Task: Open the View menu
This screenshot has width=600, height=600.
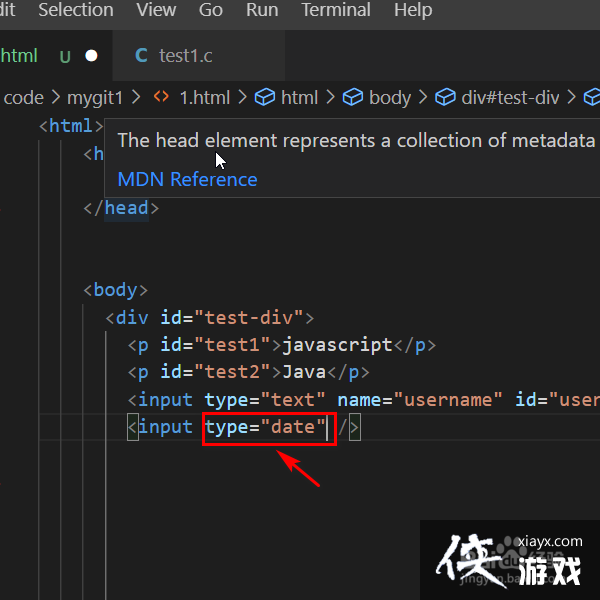Action: (156, 10)
